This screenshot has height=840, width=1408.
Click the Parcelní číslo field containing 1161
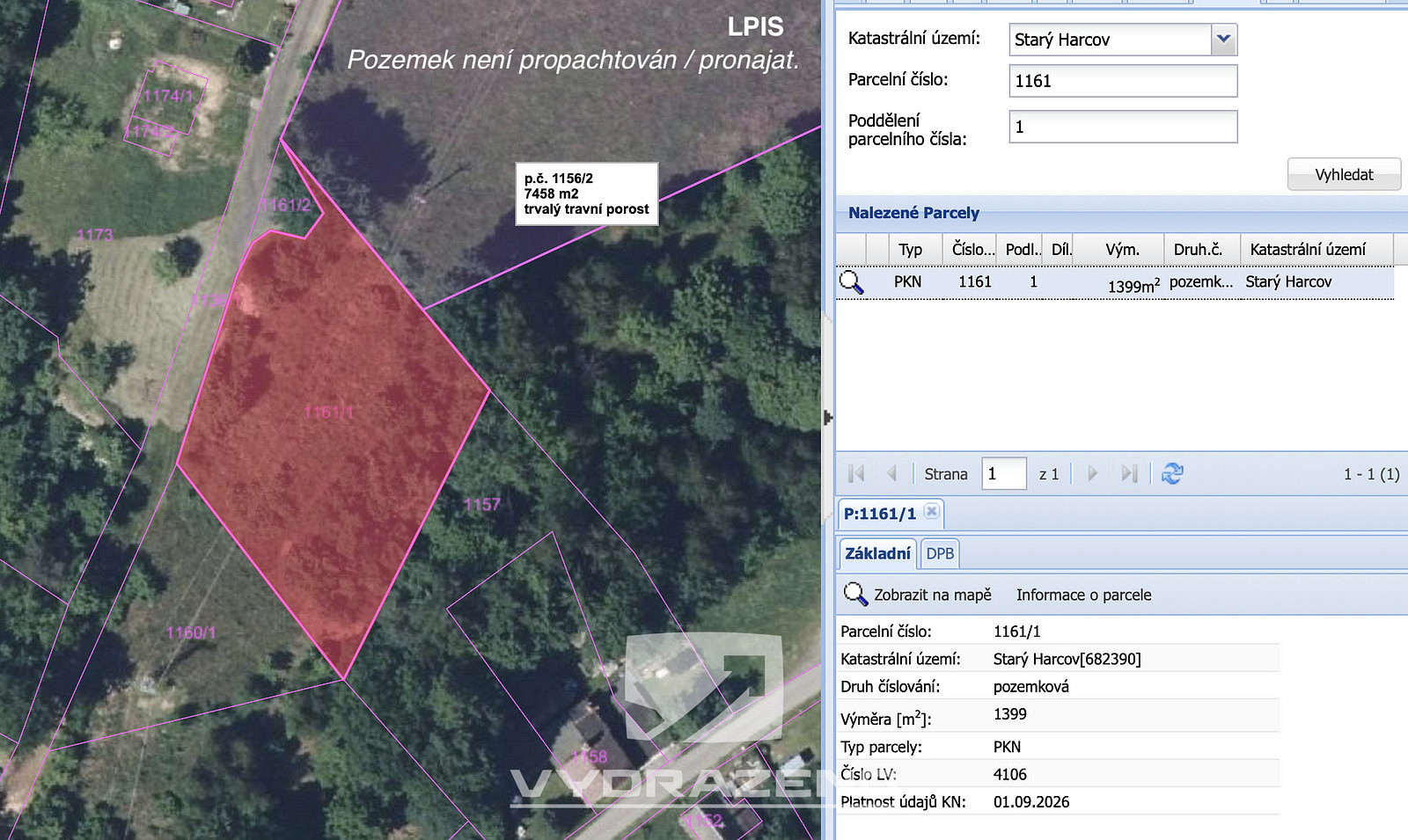[1123, 81]
